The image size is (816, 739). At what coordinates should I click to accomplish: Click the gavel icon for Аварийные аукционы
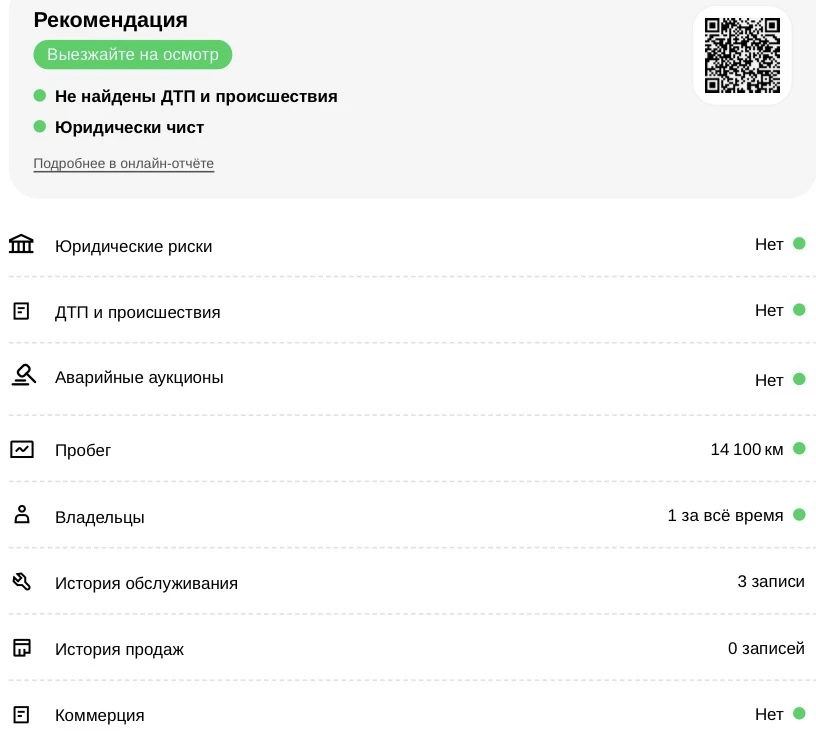[23, 375]
